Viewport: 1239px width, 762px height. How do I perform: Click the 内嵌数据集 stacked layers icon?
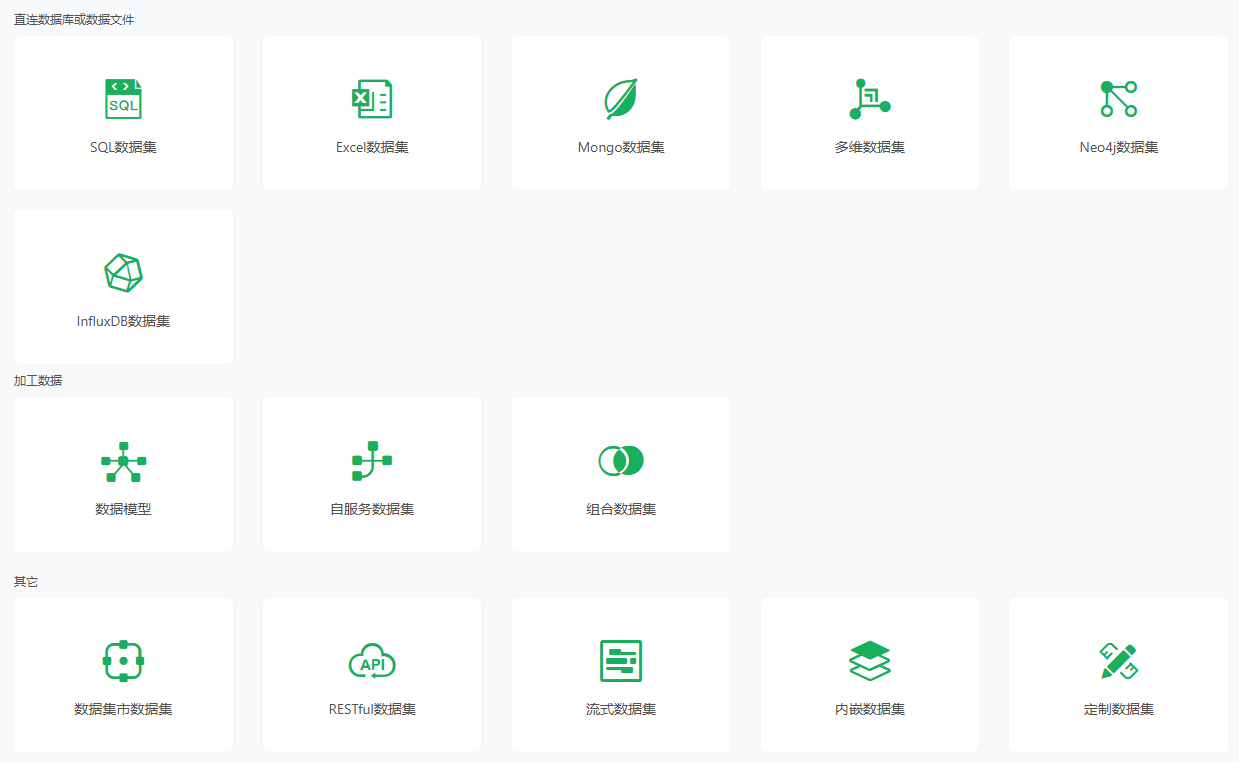pyautogui.click(x=869, y=661)
